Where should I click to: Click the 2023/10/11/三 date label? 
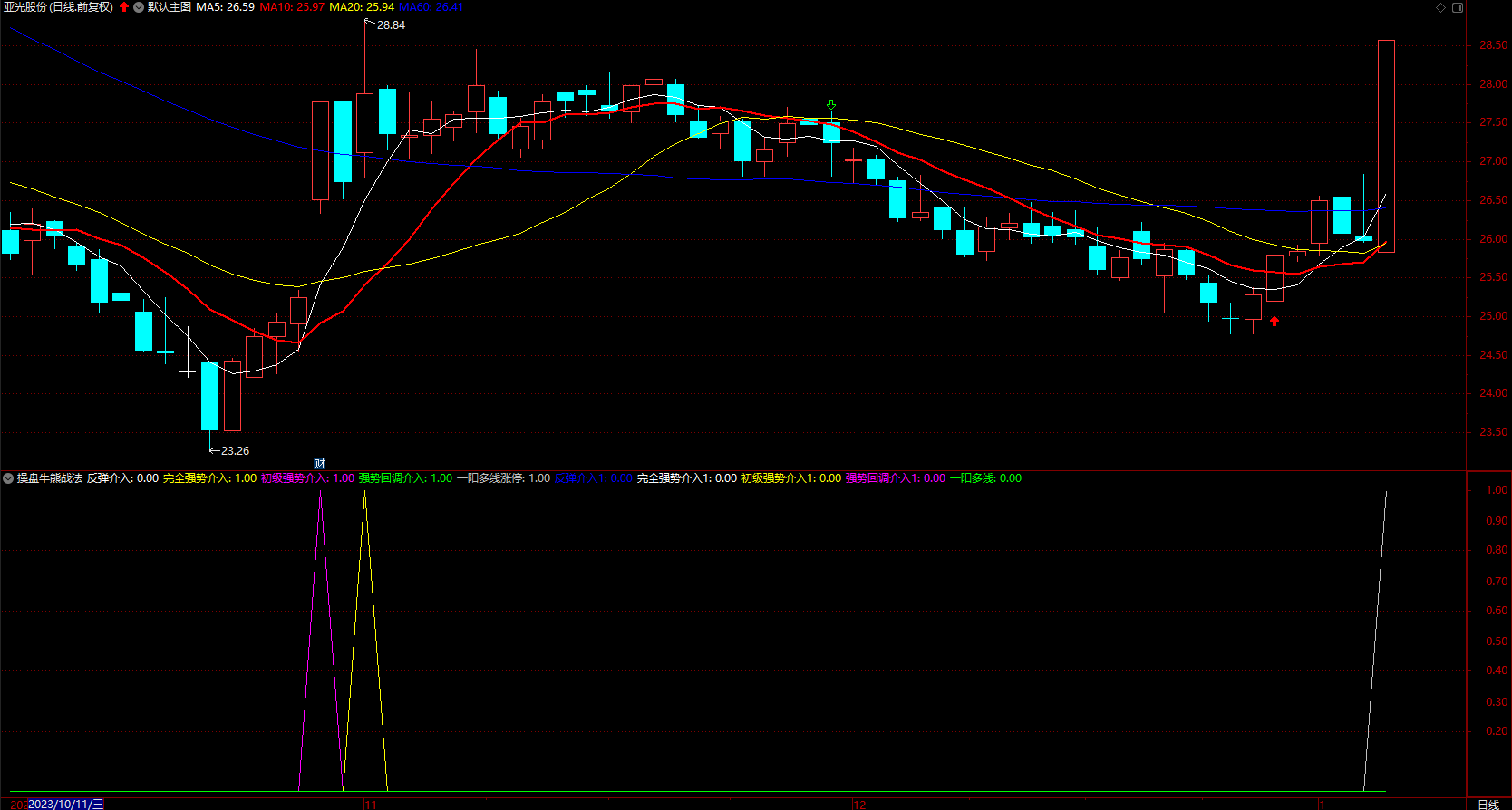(x=66, y=804)
